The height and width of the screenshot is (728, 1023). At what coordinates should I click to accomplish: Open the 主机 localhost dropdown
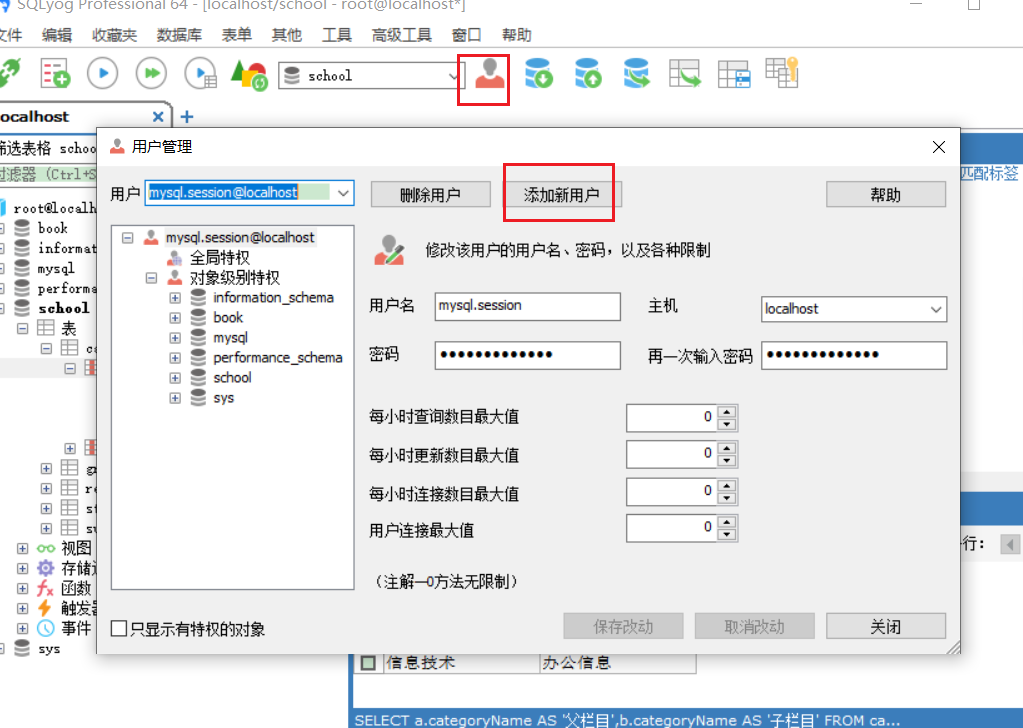click(936, 309)
